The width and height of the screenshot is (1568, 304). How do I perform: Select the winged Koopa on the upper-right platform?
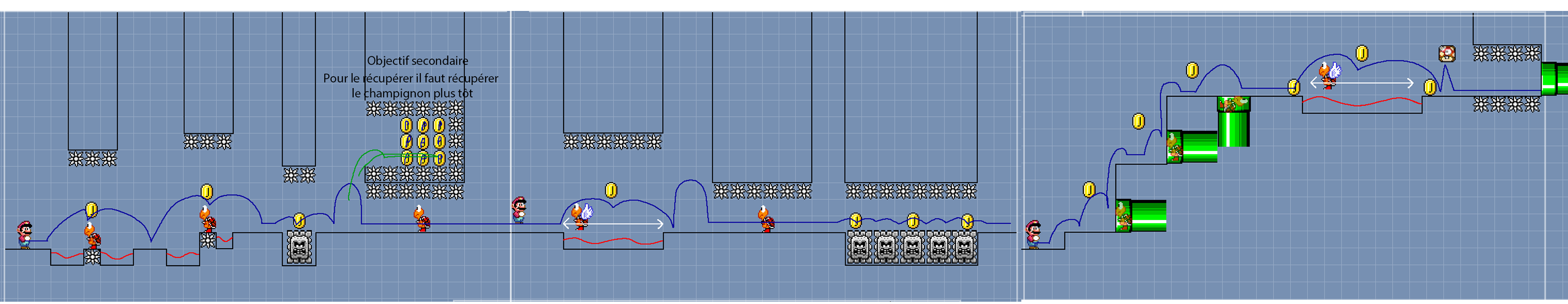coord(1329,75)
